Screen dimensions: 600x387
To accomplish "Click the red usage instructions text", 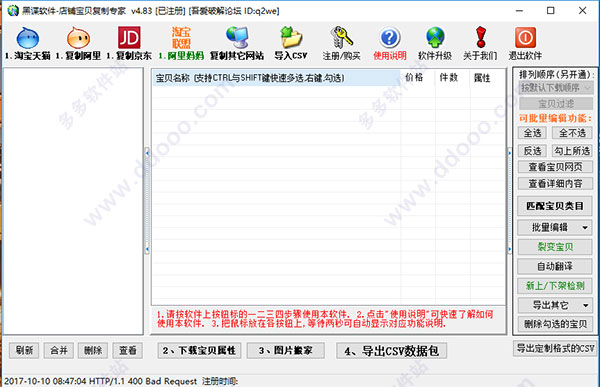I will (x=325, y=319).
